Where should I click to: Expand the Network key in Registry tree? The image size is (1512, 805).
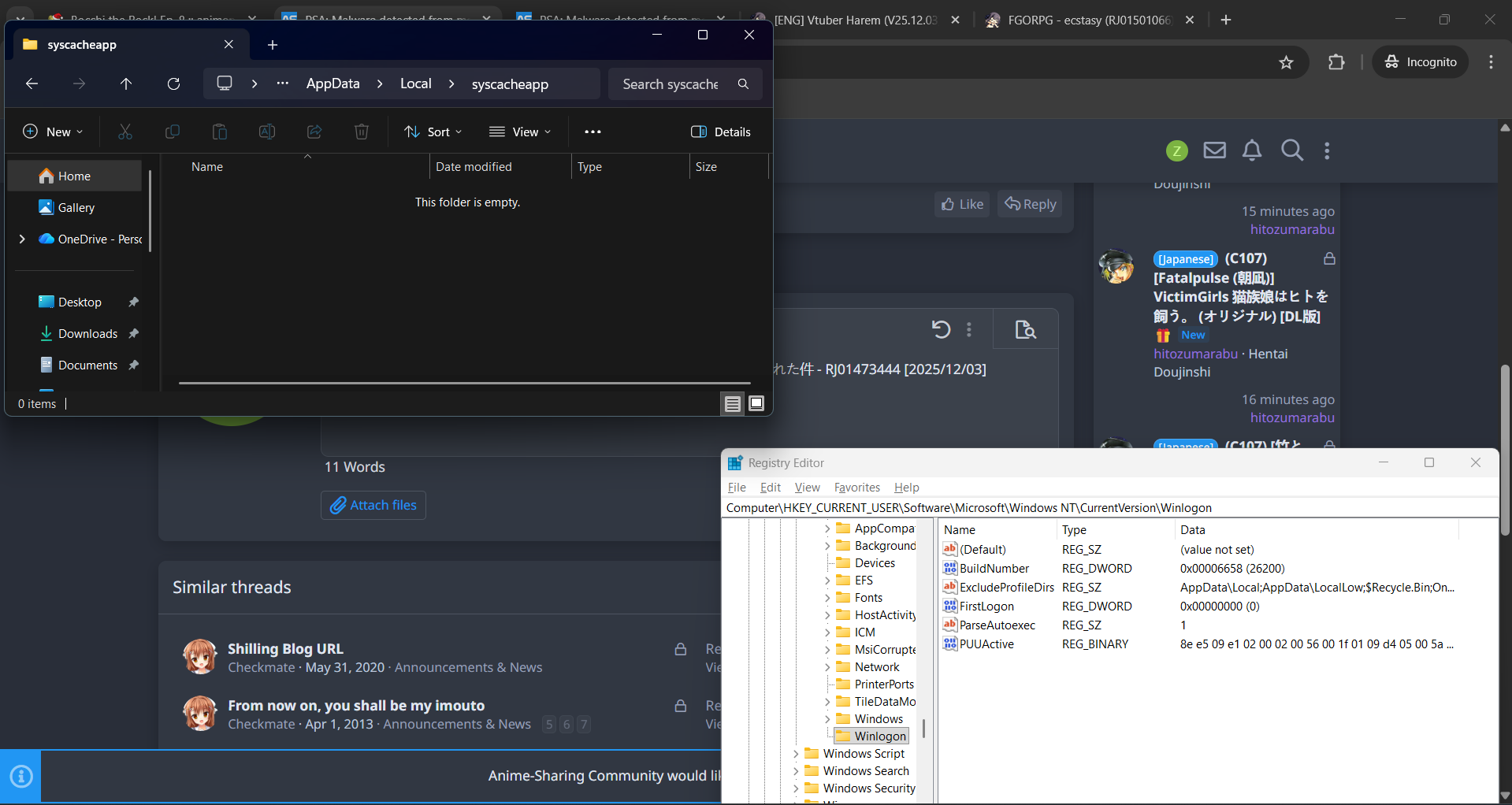pyautogui.click(x=827, y=667)
